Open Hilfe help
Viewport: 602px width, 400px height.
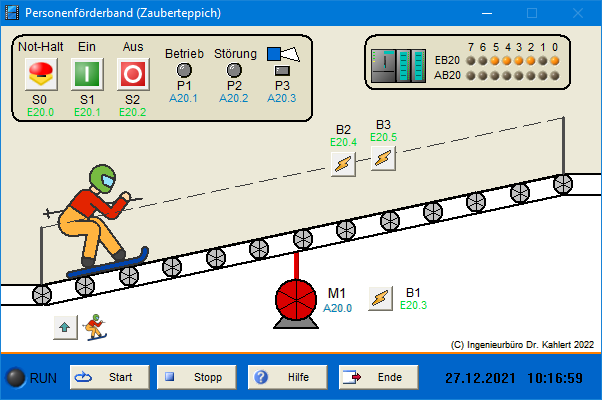287,377
